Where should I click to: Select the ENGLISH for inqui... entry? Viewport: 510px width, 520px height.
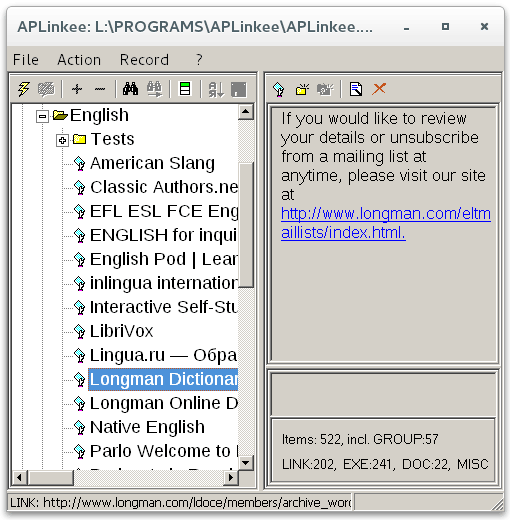164,235
